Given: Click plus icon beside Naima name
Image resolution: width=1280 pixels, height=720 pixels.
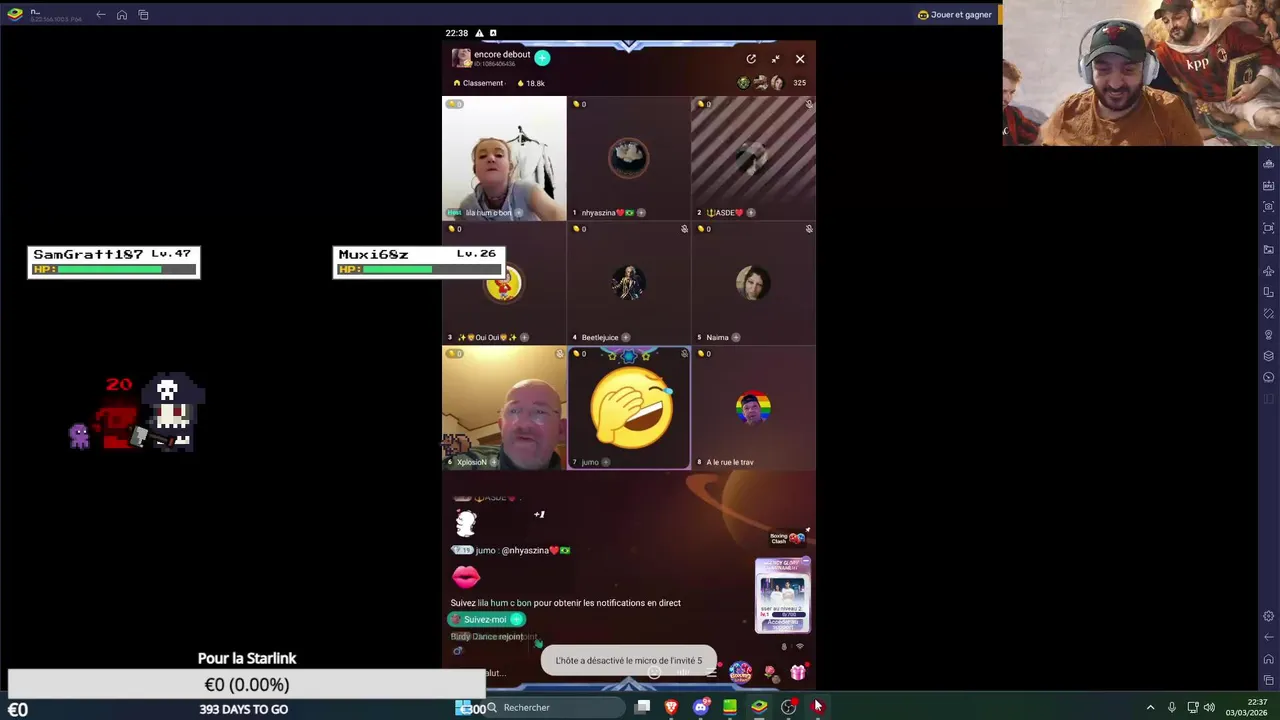Looking at the screenshot, I should tap(737, 338).
